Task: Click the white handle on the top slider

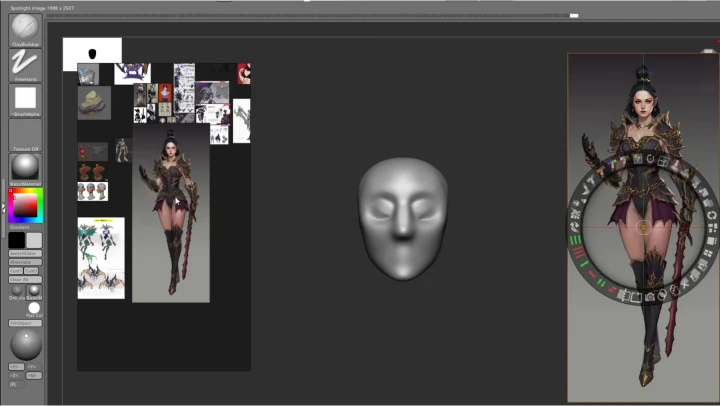Action: point(574,16)
